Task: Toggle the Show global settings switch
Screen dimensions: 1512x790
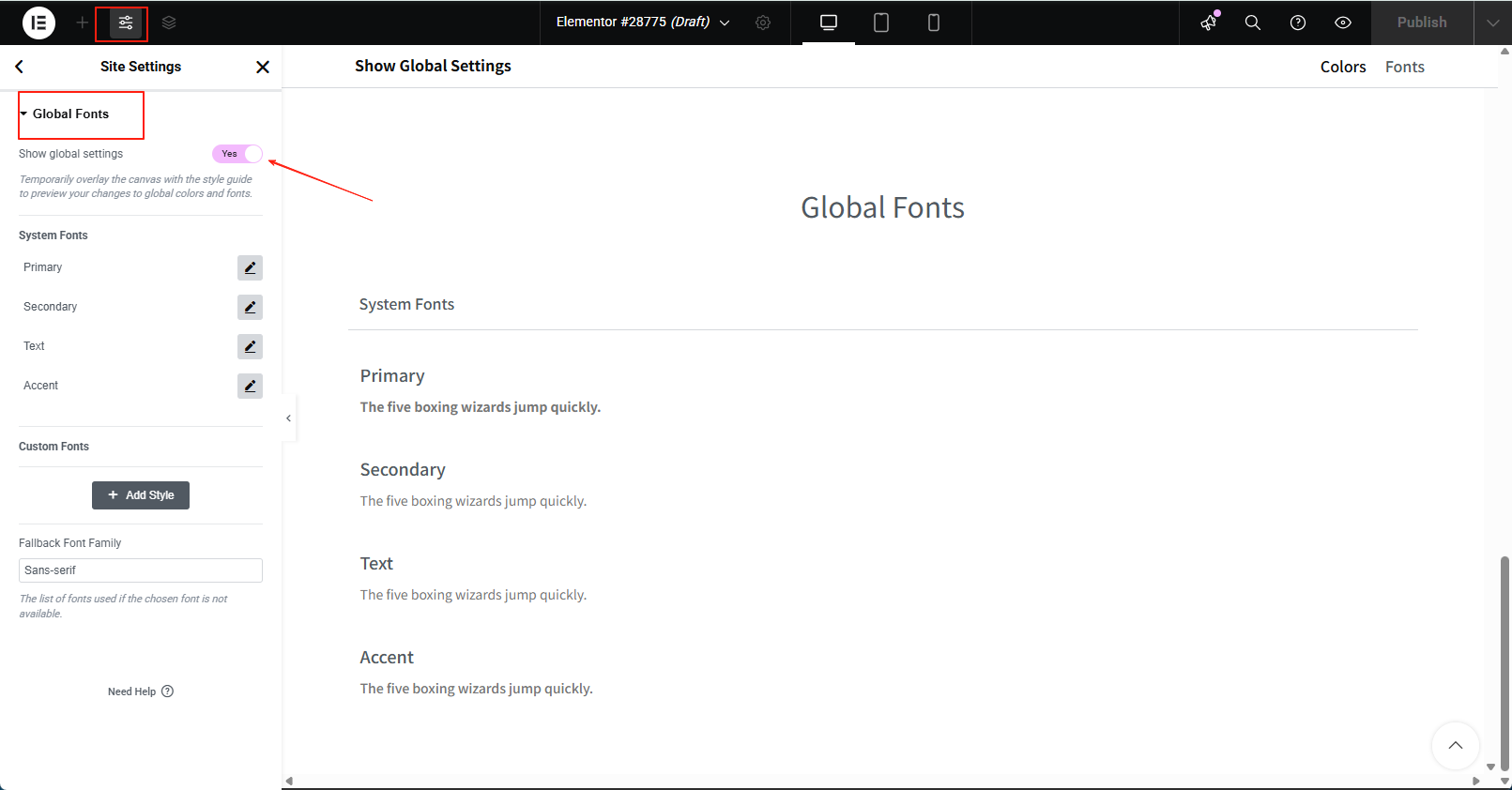Action: pyautogui.click(x=237, y=154)
